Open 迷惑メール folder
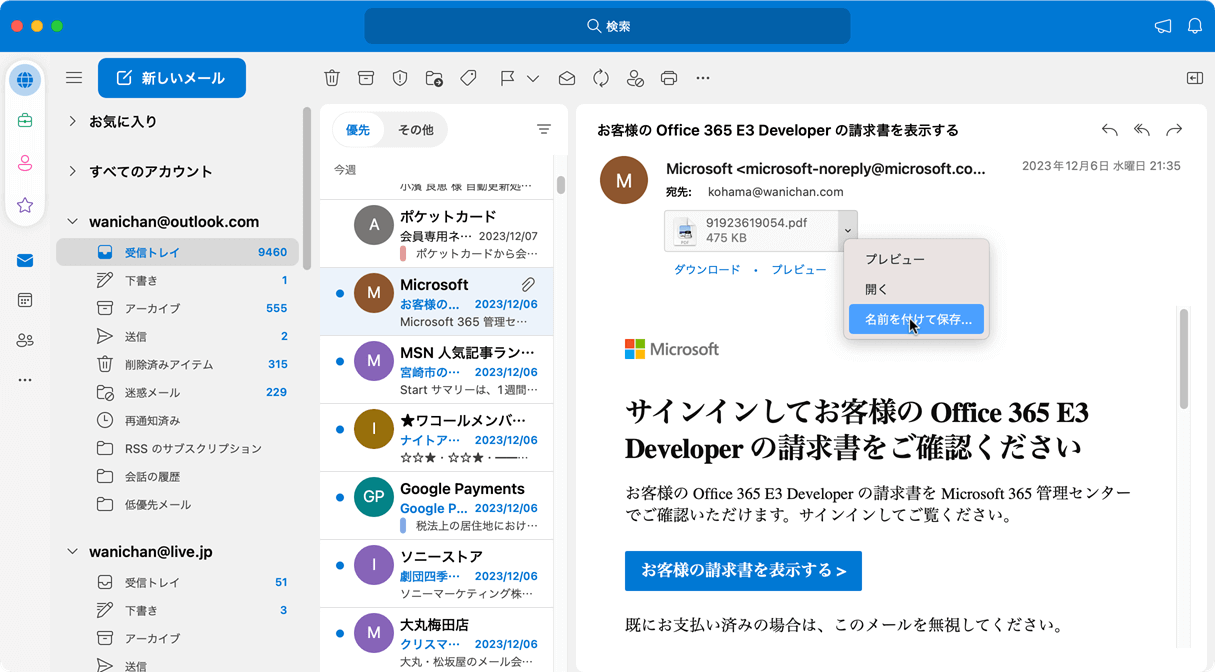Screen dimensions: 1215x672 pyautogui.click(x=177, y=392)
